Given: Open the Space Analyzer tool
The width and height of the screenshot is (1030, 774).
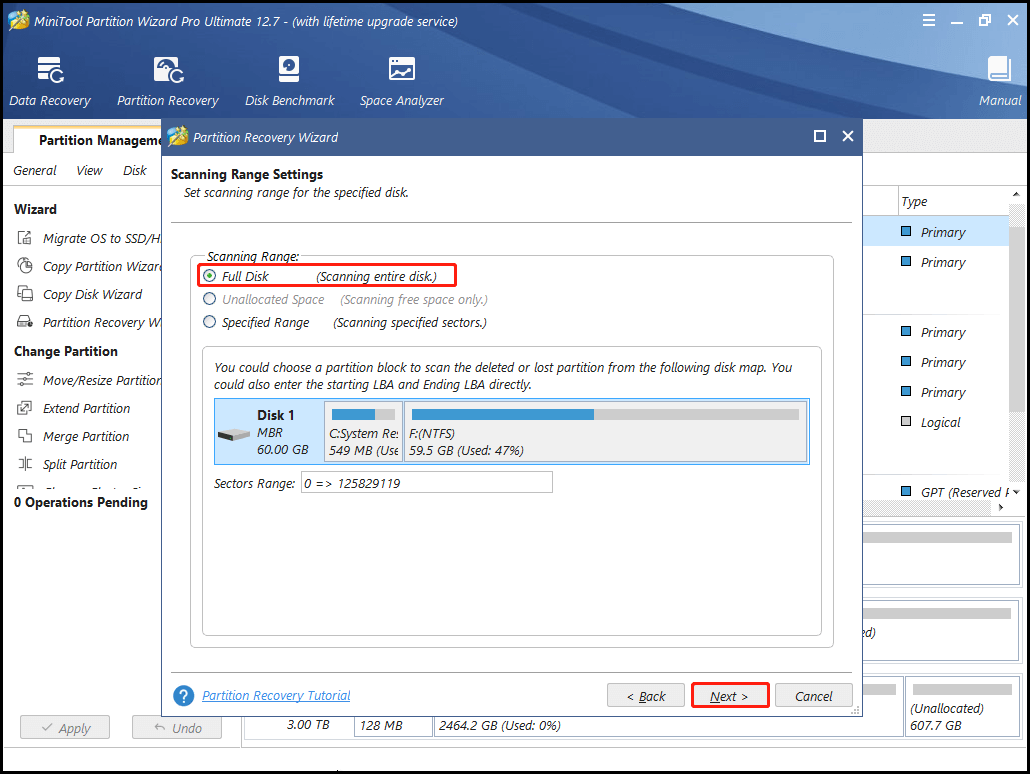Looking at the screenshot, I should pyautogui.click(x=402, y=80).
